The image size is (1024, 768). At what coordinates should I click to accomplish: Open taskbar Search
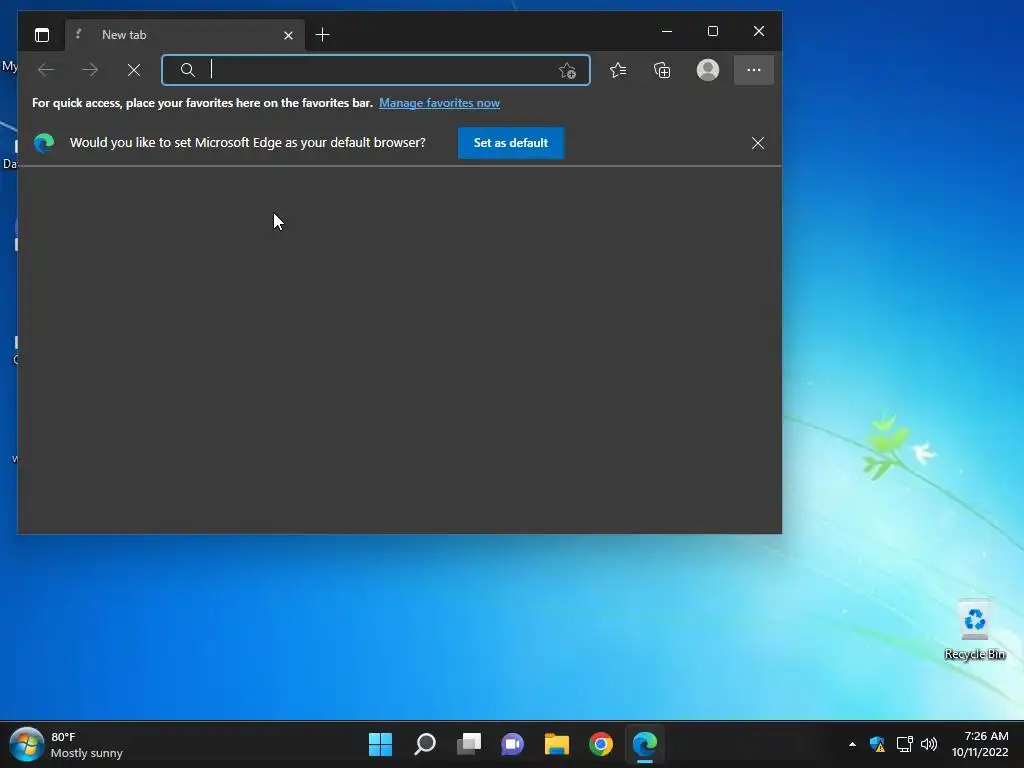click(x=424, y=744)
